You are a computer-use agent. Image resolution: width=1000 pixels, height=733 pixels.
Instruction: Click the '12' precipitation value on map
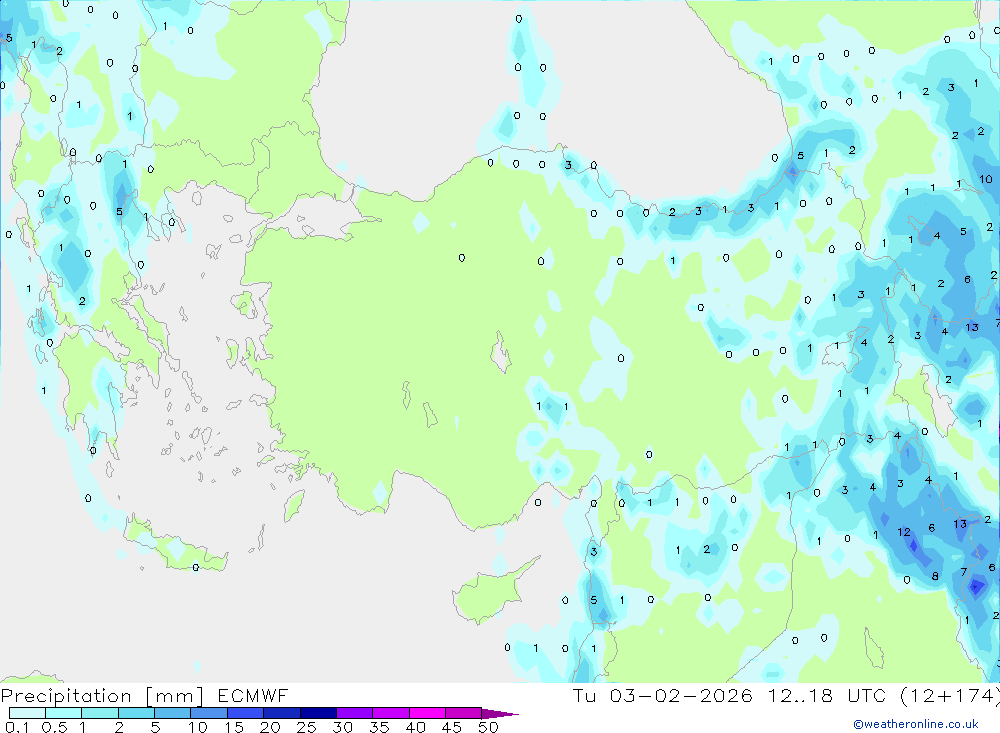tap(904, 532)
